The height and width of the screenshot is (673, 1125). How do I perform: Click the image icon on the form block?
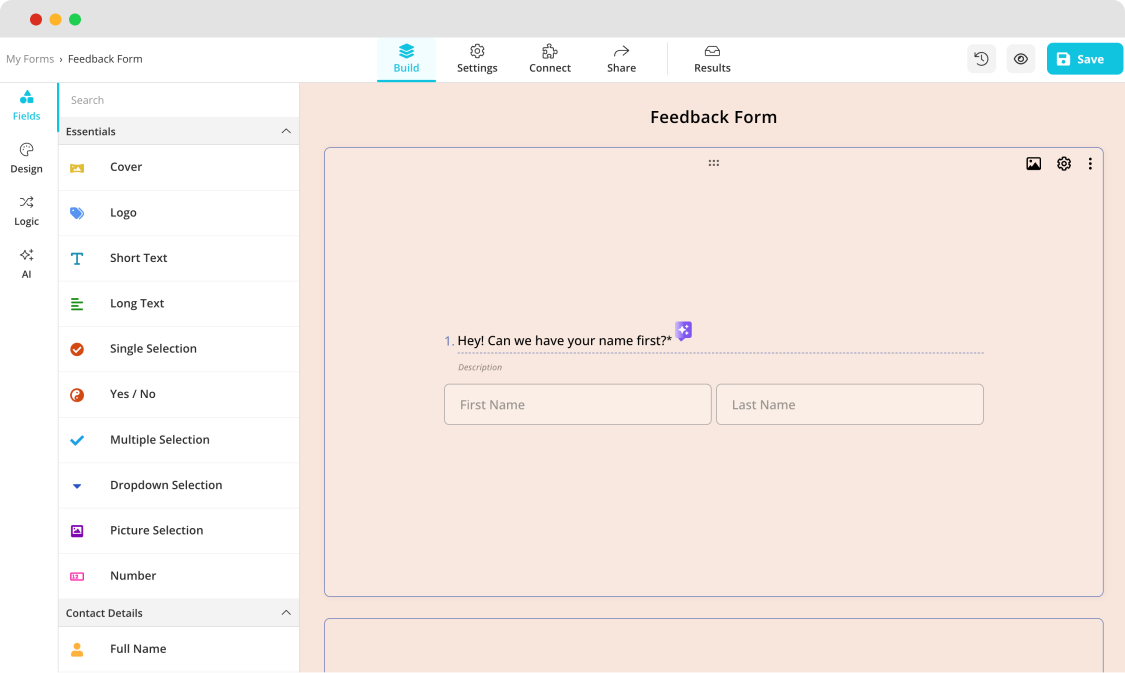[x=1033, y=163]
